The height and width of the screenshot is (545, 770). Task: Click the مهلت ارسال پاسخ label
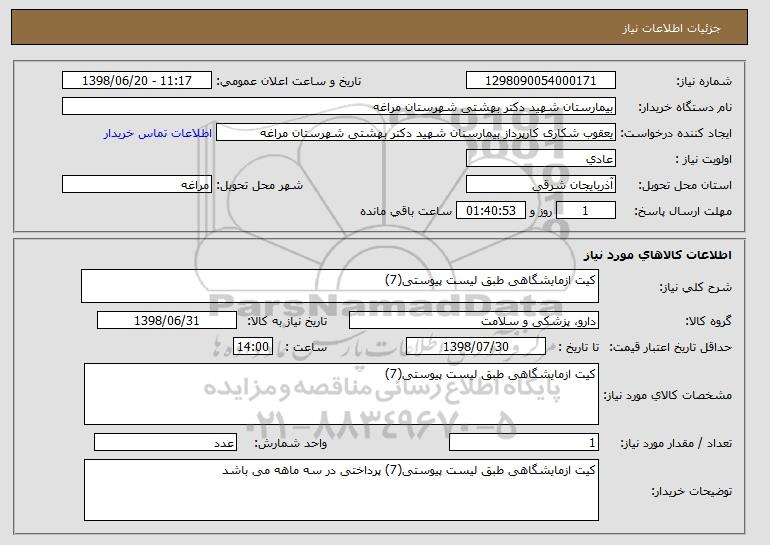[x=683, y=211]
